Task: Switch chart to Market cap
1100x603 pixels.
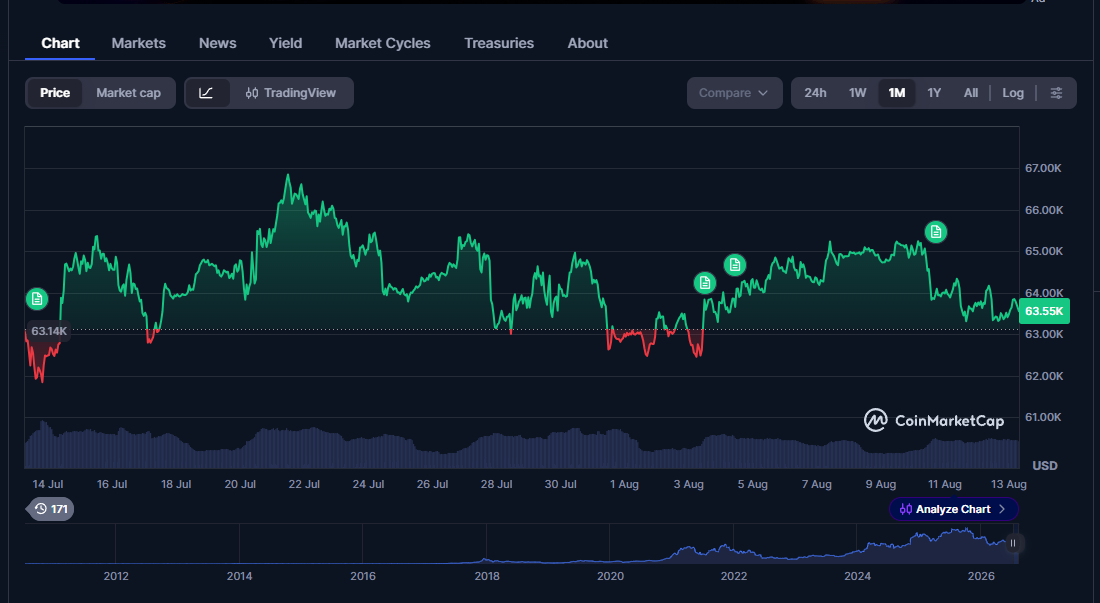Action: coord(128,93)
